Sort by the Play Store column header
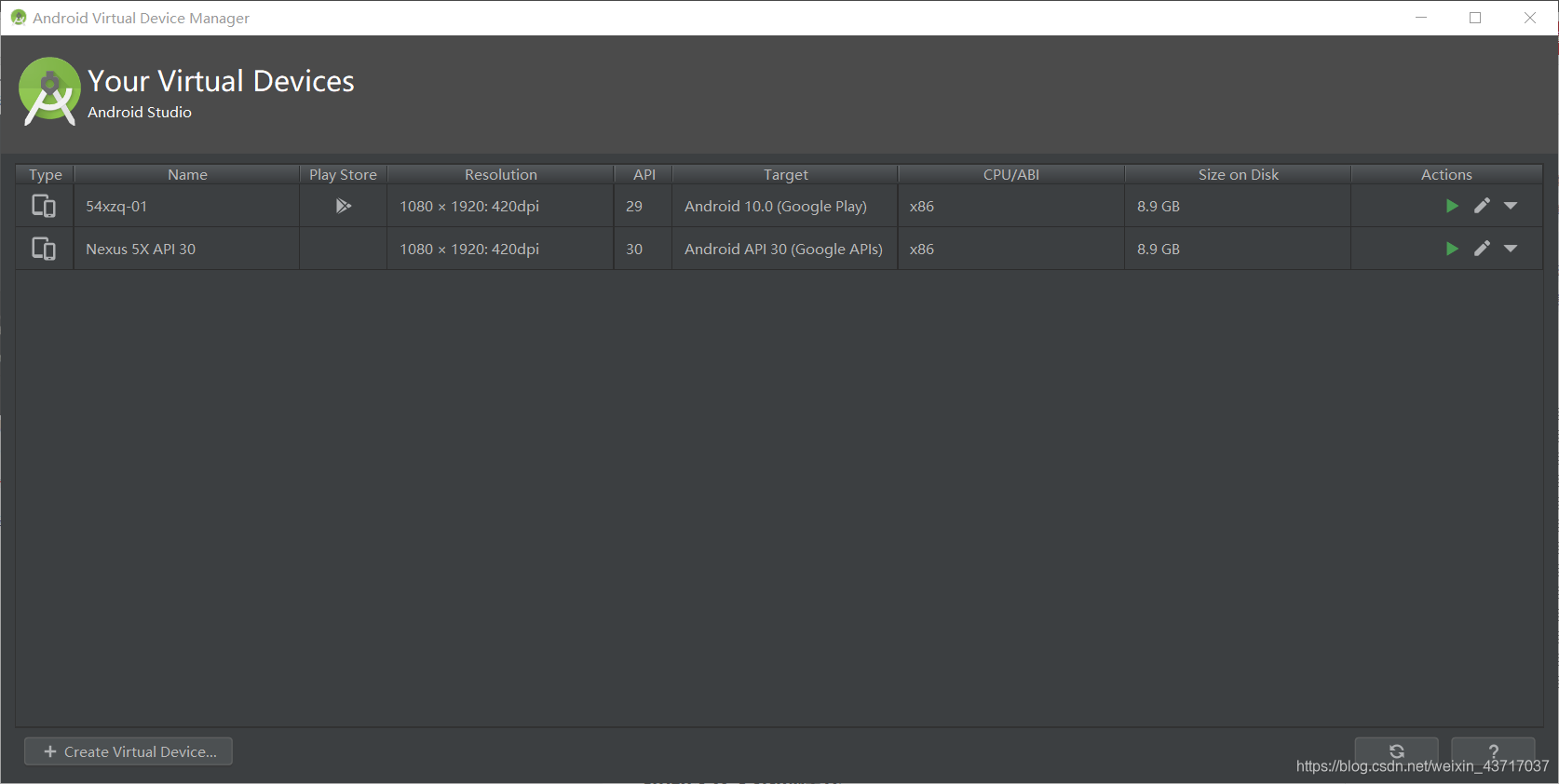This screenshot has height=784, width=1559. point(343,174)
